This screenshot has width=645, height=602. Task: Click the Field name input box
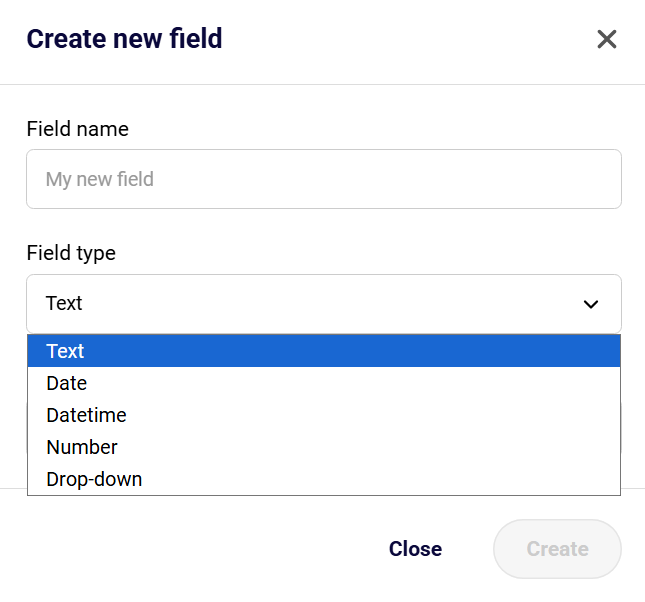pyautogui.click(x=323, y=179)
